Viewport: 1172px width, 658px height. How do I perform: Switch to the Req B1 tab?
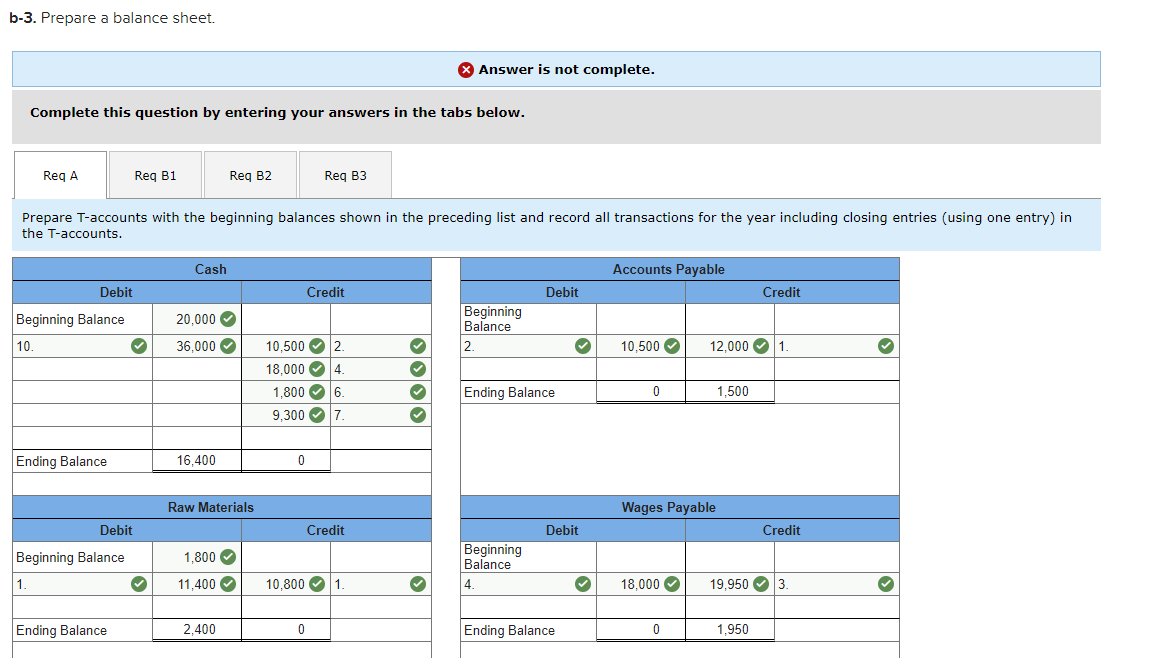(155, 175)
